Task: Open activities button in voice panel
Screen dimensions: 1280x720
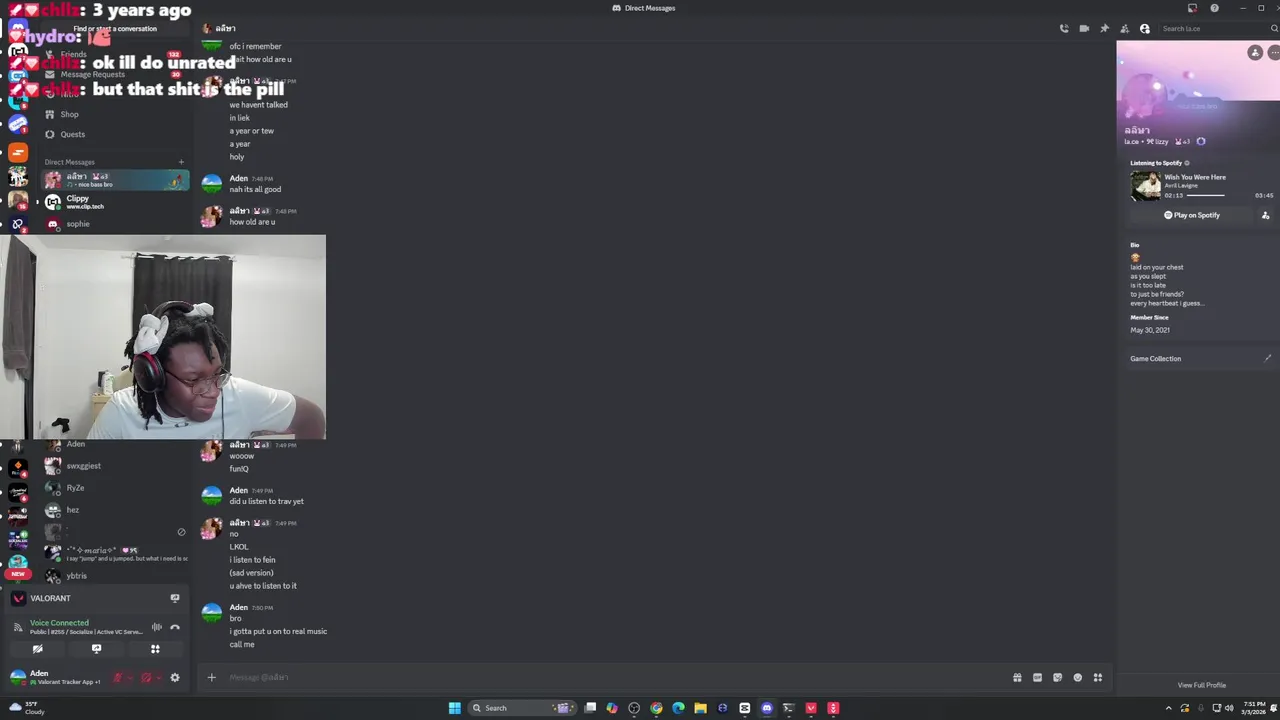Action: coord(155,649)
